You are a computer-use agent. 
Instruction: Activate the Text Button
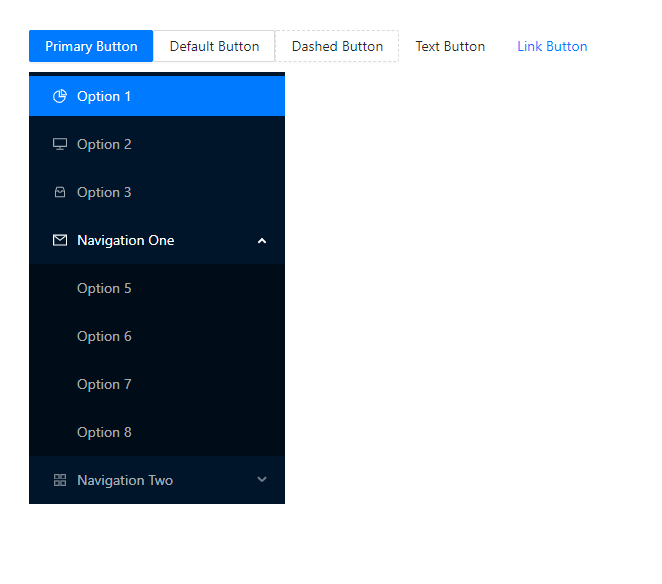coord(450,46)
